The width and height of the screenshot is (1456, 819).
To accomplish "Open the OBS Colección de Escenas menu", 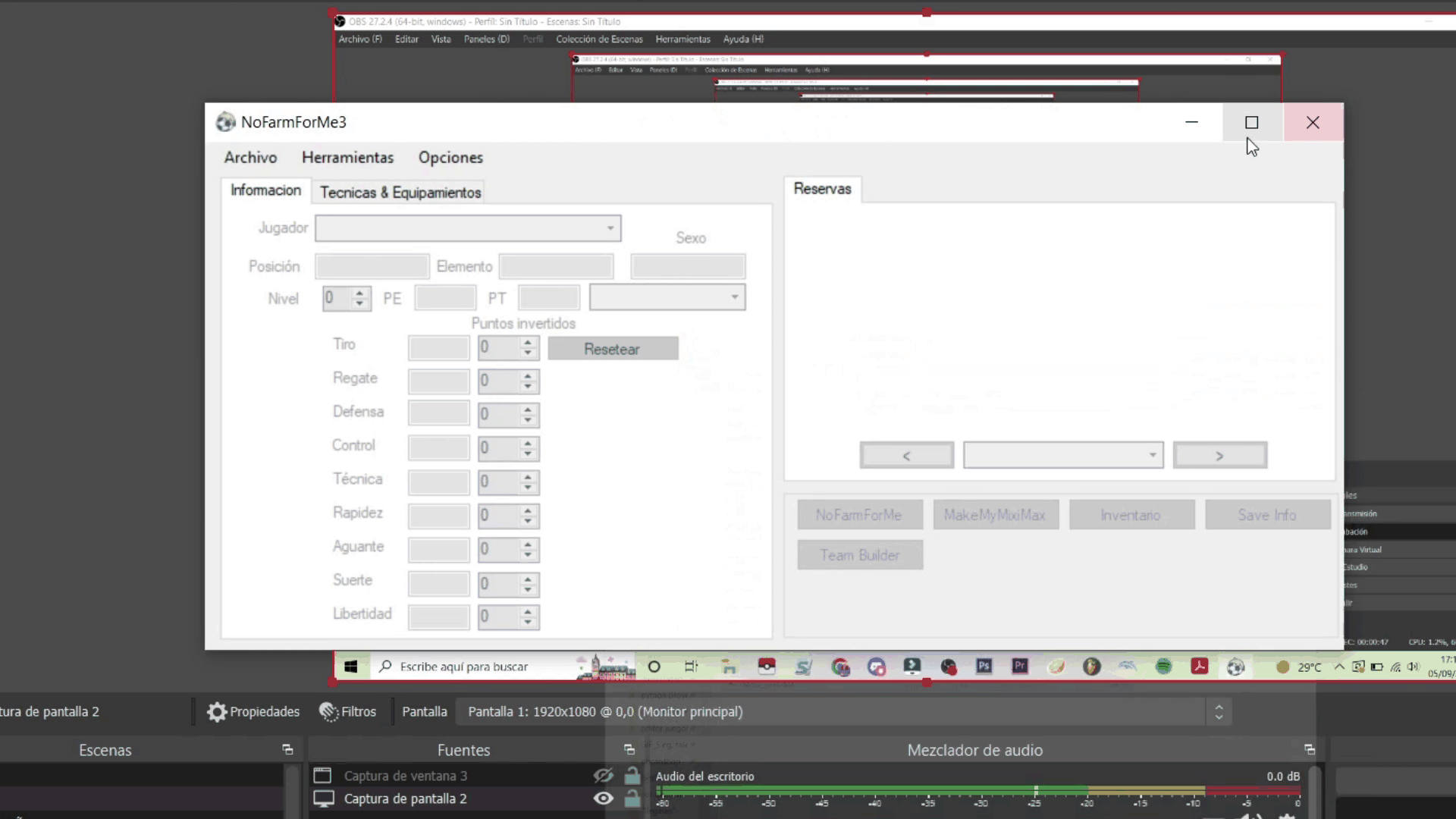I will (x=599, y=39).
